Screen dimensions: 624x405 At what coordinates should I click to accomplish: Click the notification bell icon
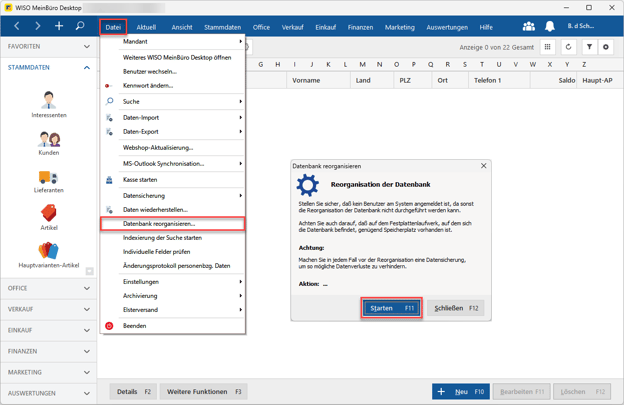tap(549, 27)
